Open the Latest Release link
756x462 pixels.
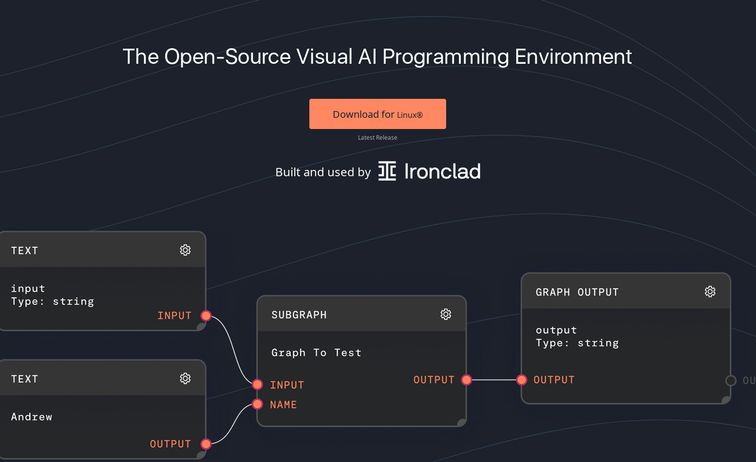click(x=377, y=138)
